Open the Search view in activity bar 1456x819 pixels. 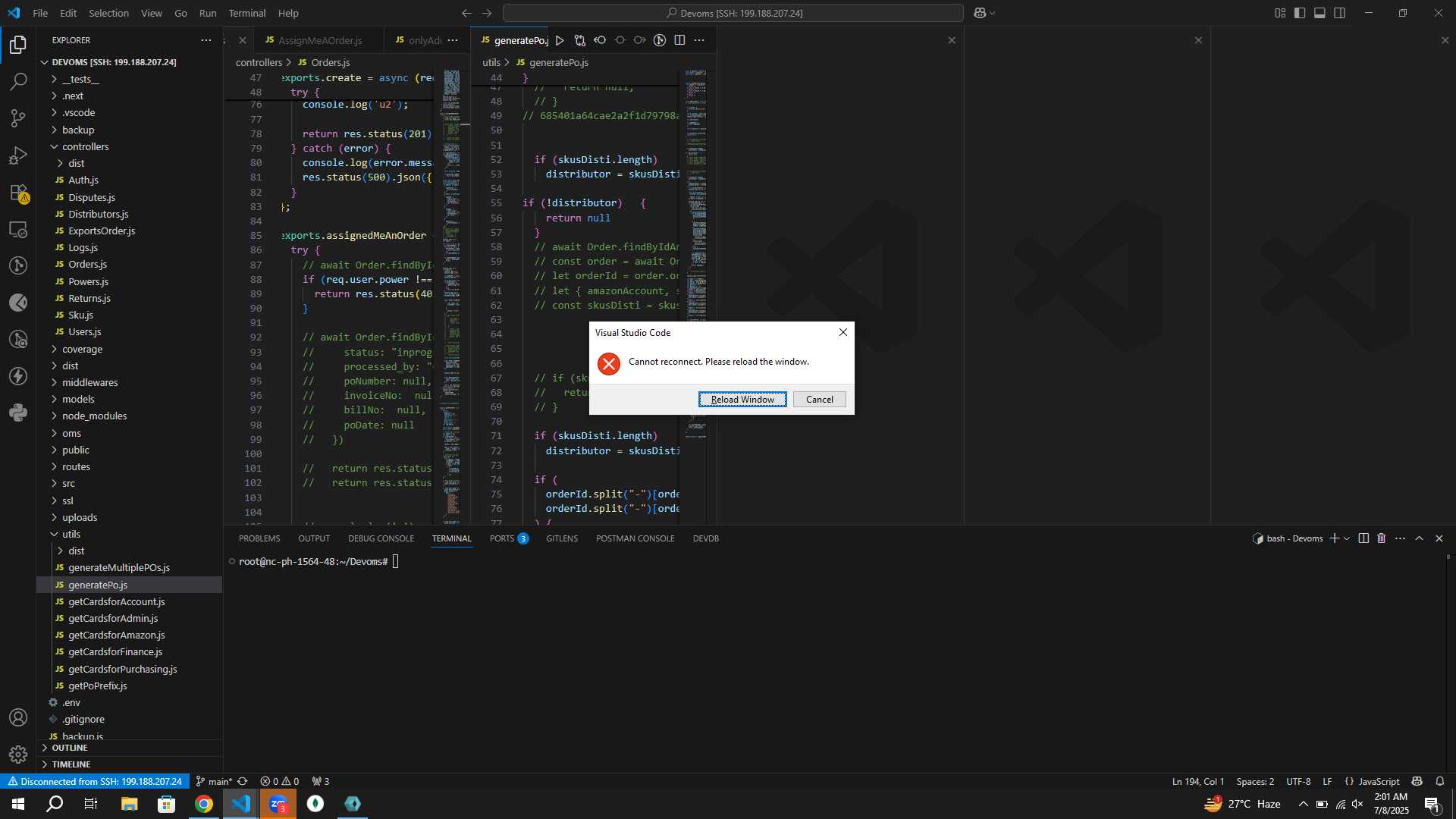18,81
